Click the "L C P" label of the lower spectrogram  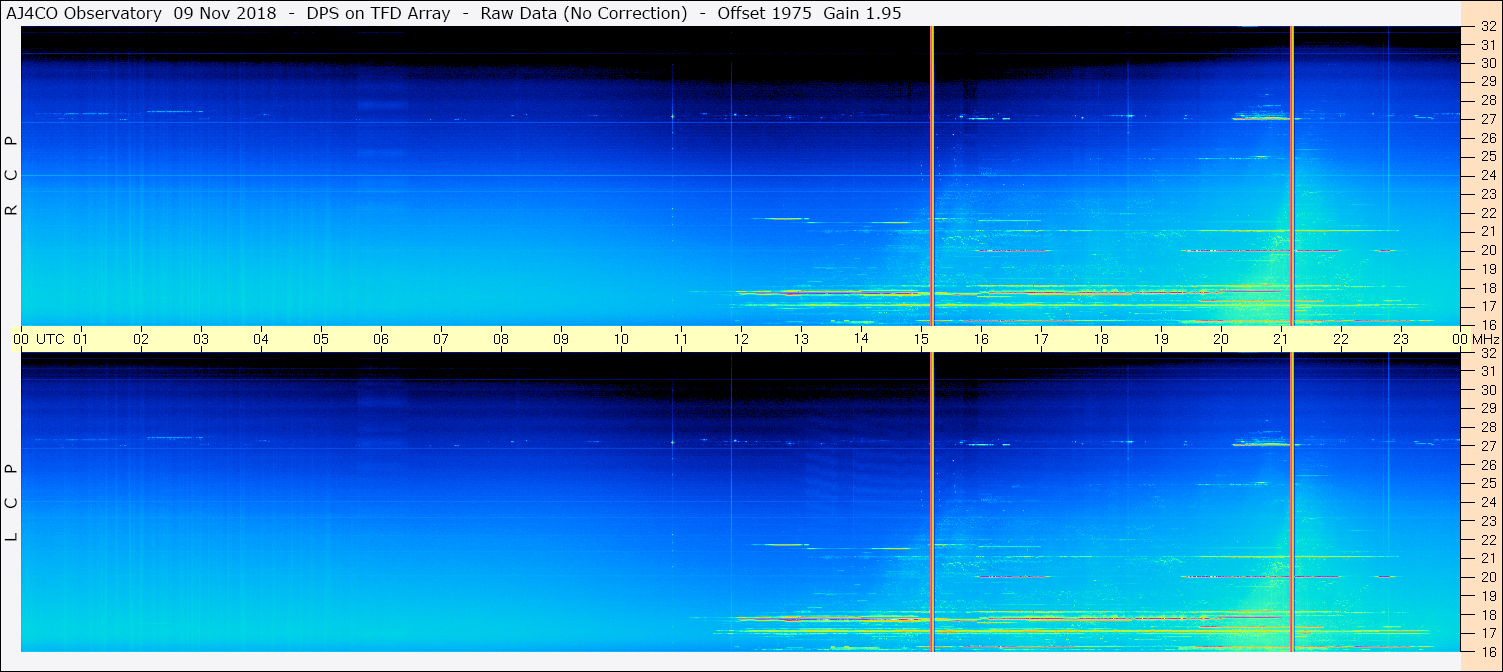point(11,503)
